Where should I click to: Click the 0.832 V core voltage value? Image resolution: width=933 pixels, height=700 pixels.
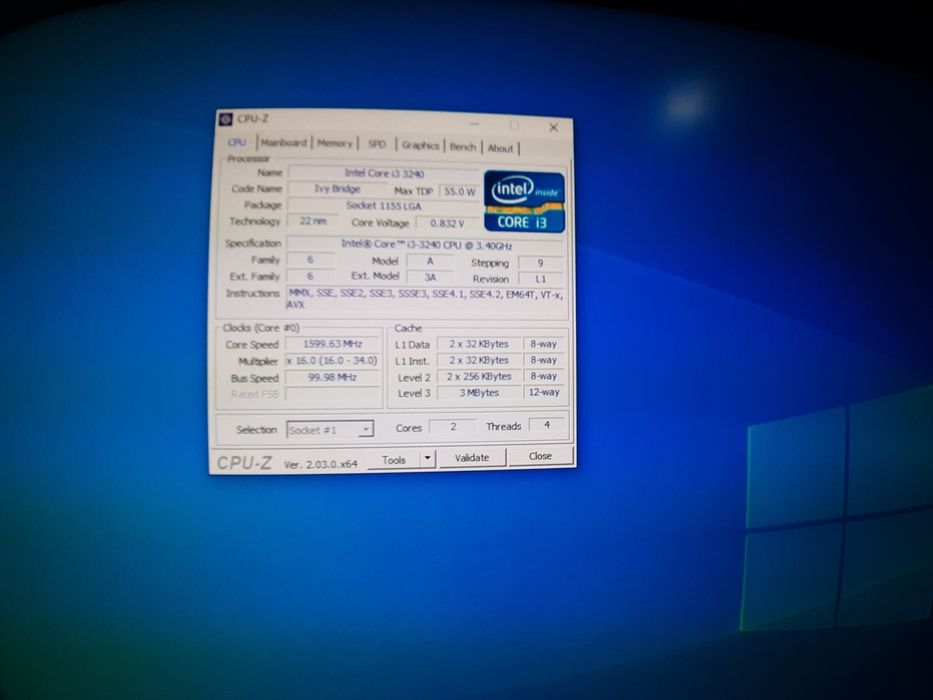coord(447,223)
